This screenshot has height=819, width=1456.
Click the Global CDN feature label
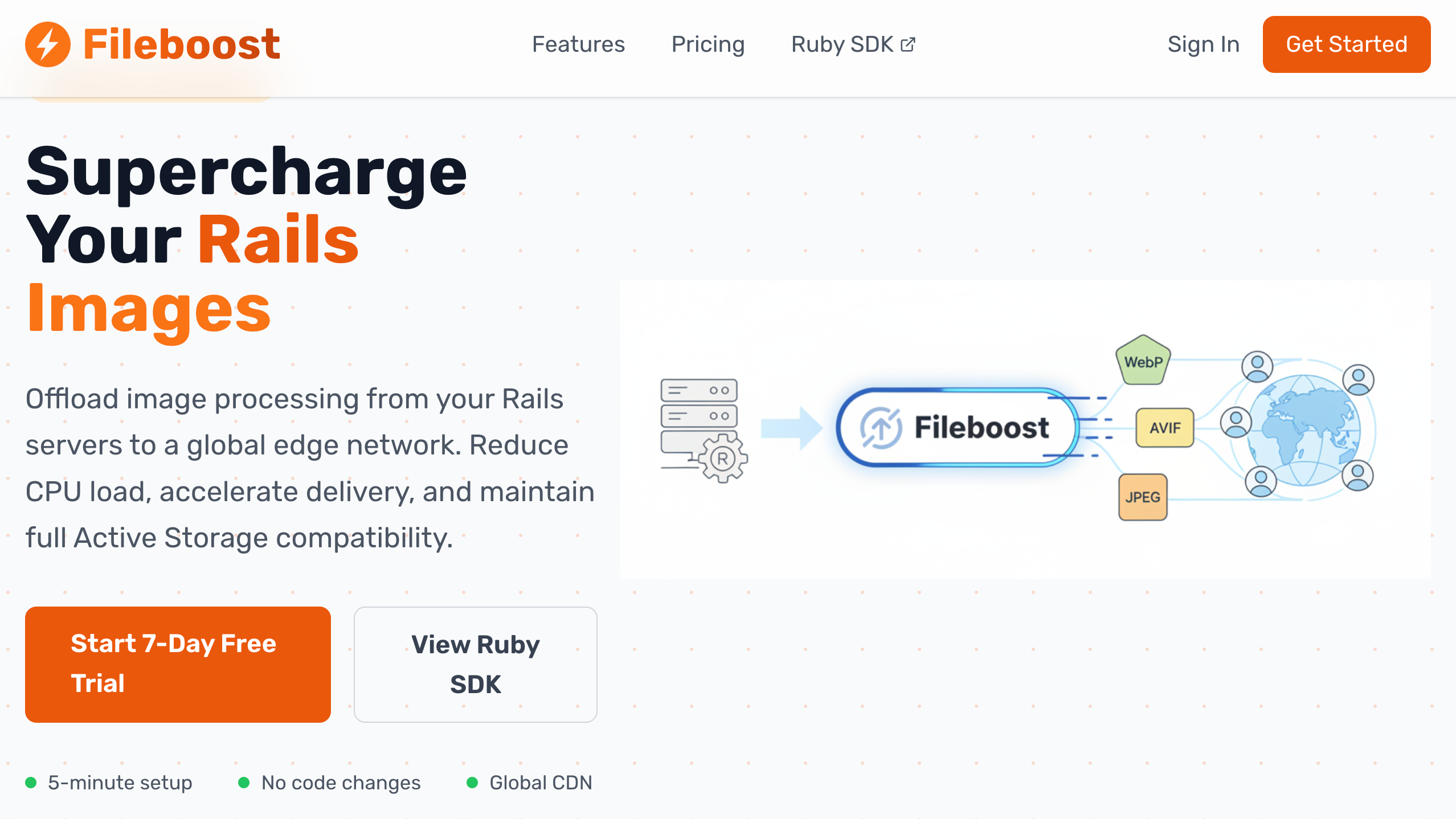(541, 783)
